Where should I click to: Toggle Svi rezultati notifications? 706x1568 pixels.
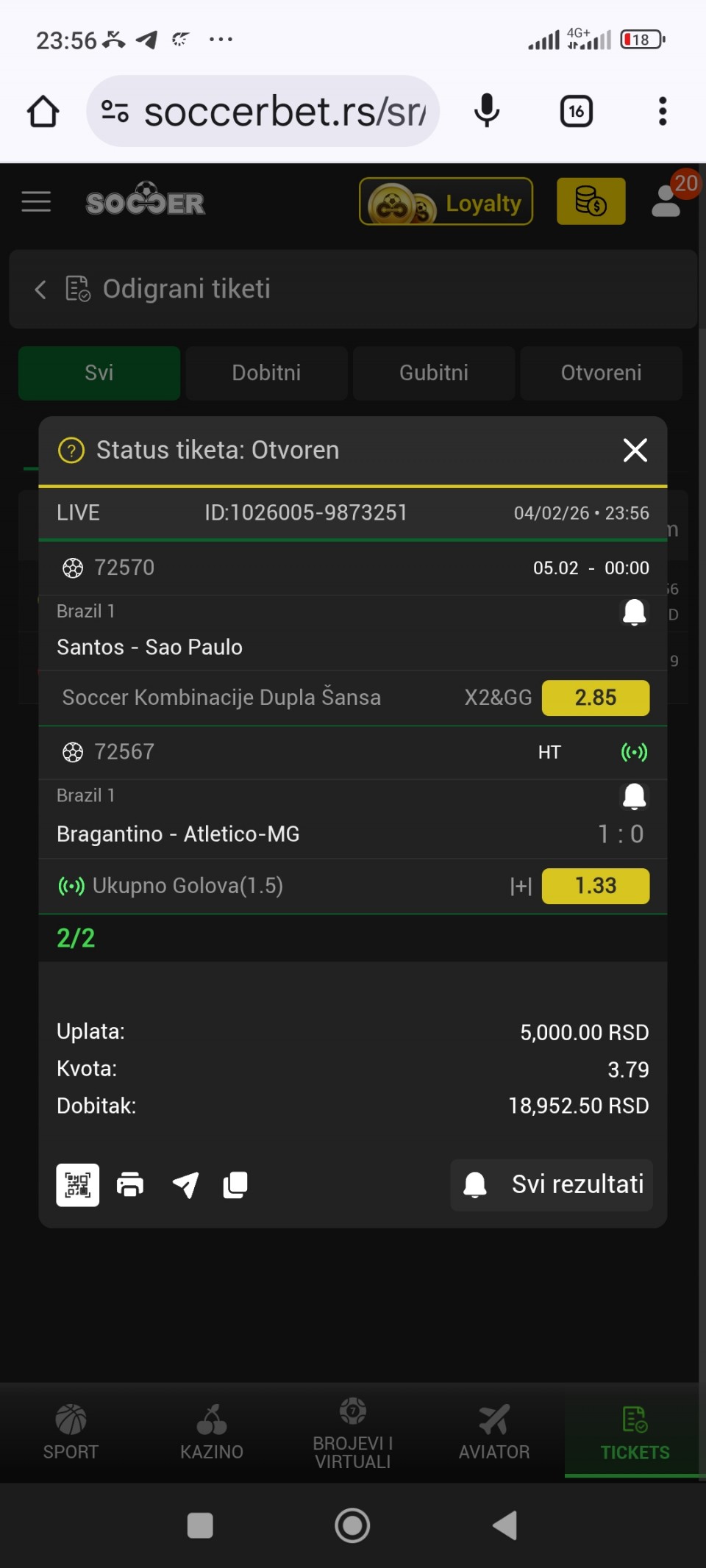pos(552,1185)
